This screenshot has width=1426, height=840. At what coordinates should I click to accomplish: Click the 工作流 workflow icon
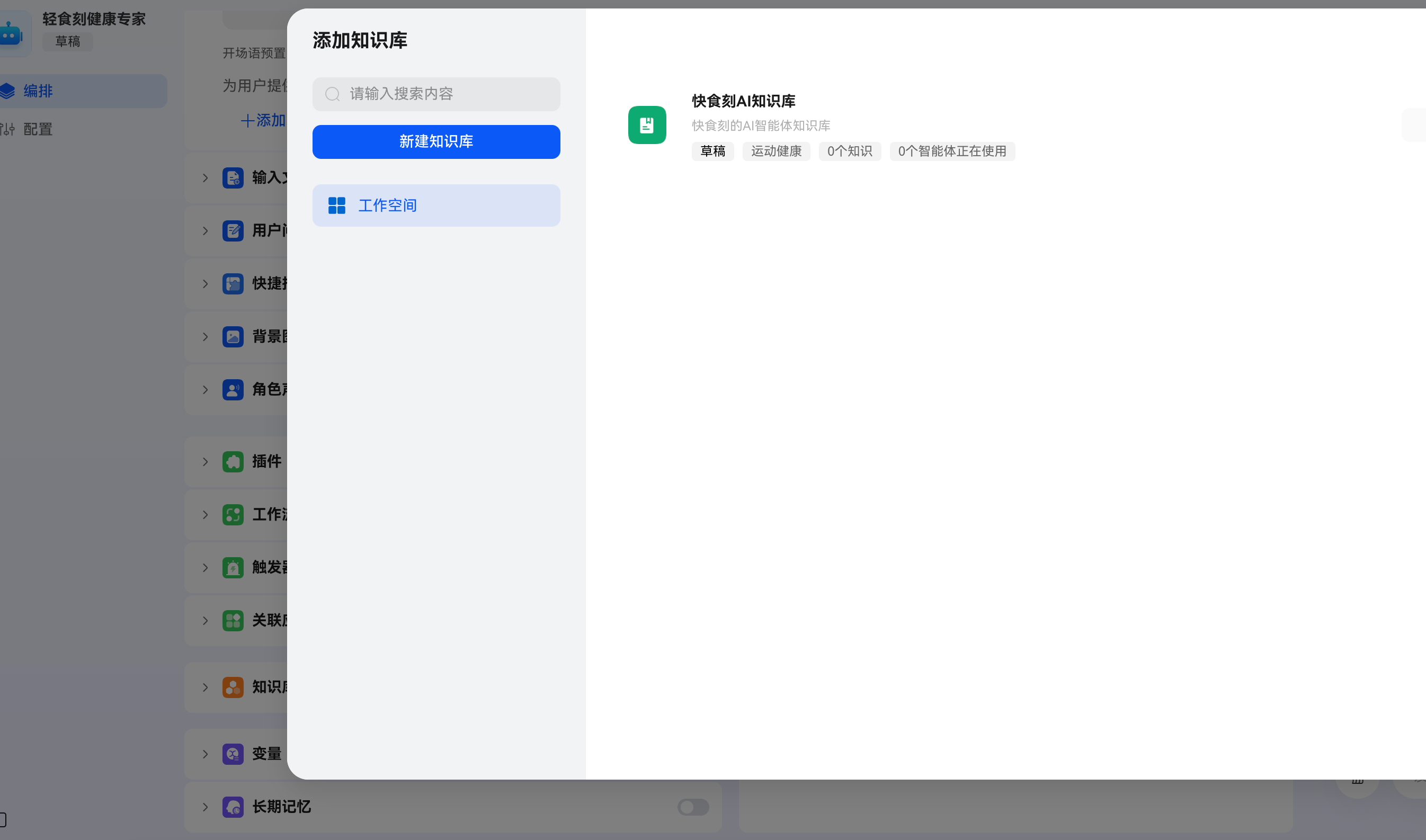pos(233,514)
